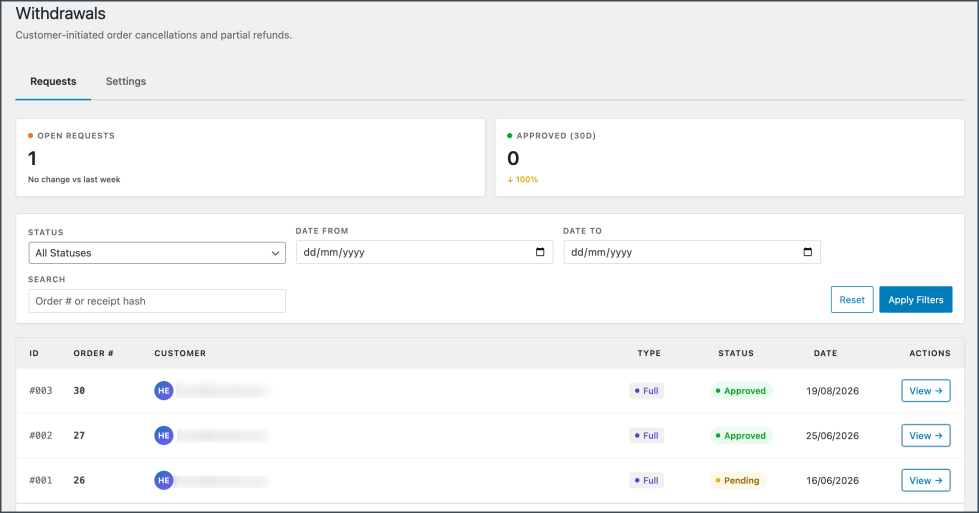The height and width of the screenshot is (513, 979).
Task: Click date 16/06/2026
Action: (x=832, y=481)
